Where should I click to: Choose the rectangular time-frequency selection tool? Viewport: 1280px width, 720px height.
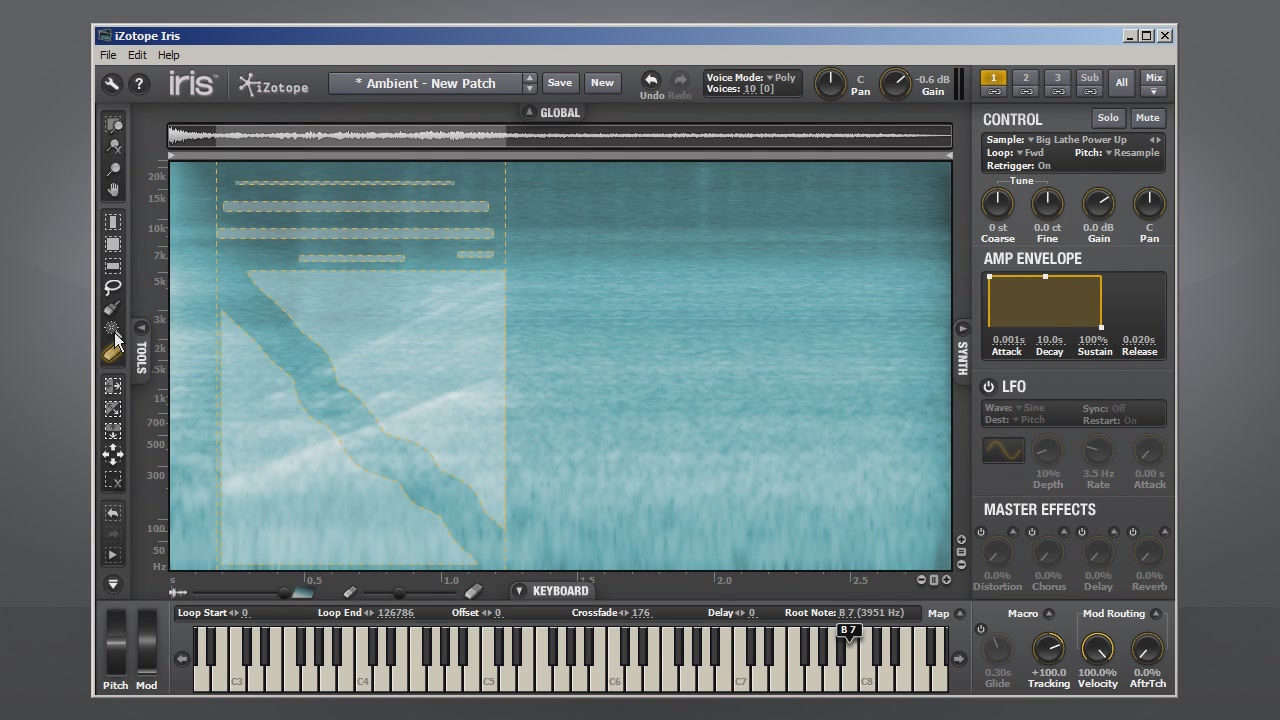pos(113,244)
